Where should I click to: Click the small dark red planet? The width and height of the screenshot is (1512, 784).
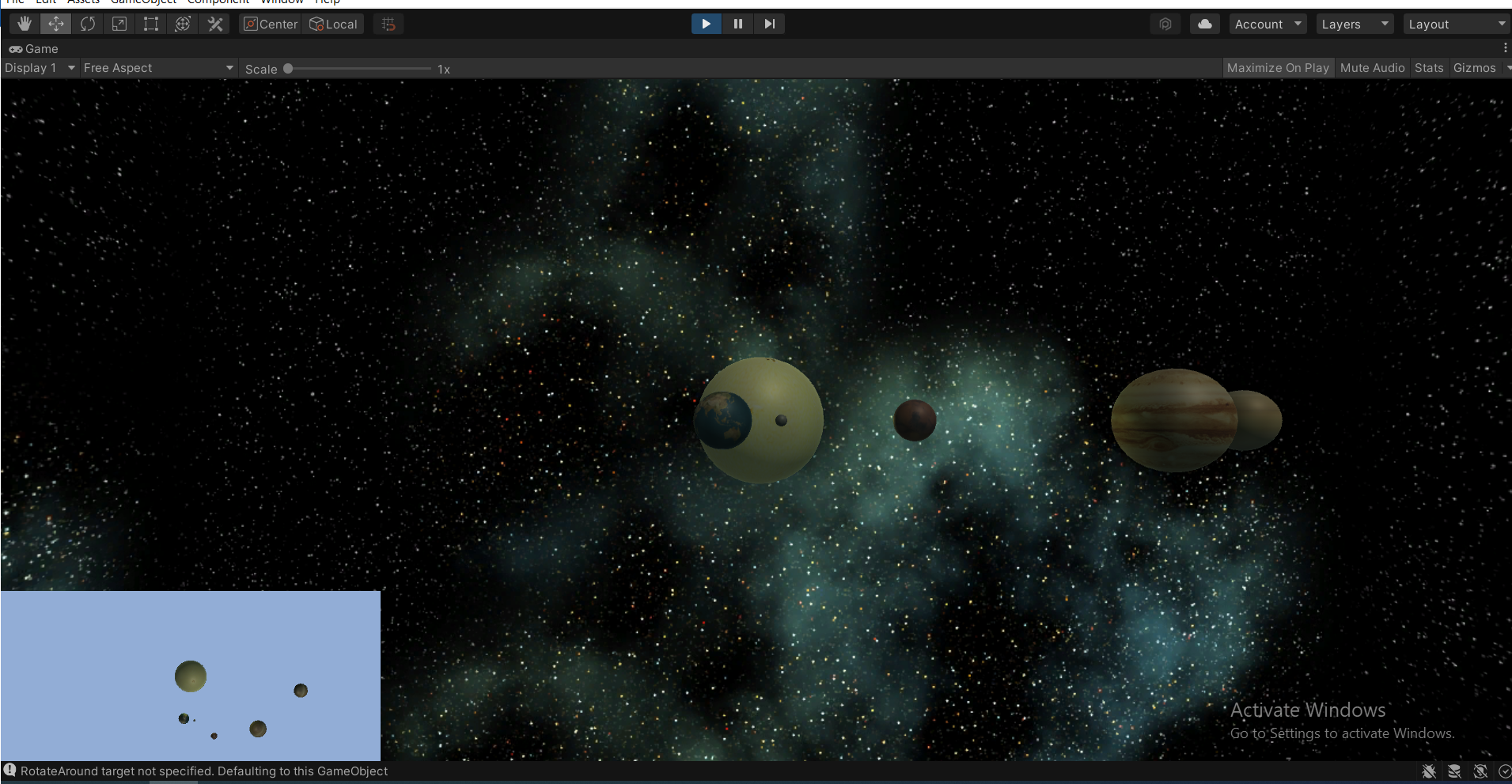[915, 419]
